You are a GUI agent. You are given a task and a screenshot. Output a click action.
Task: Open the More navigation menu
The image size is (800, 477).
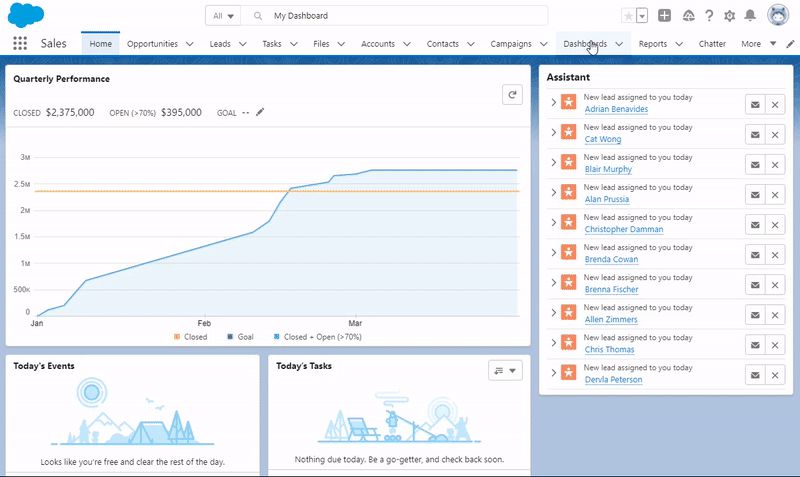[759, 44]
